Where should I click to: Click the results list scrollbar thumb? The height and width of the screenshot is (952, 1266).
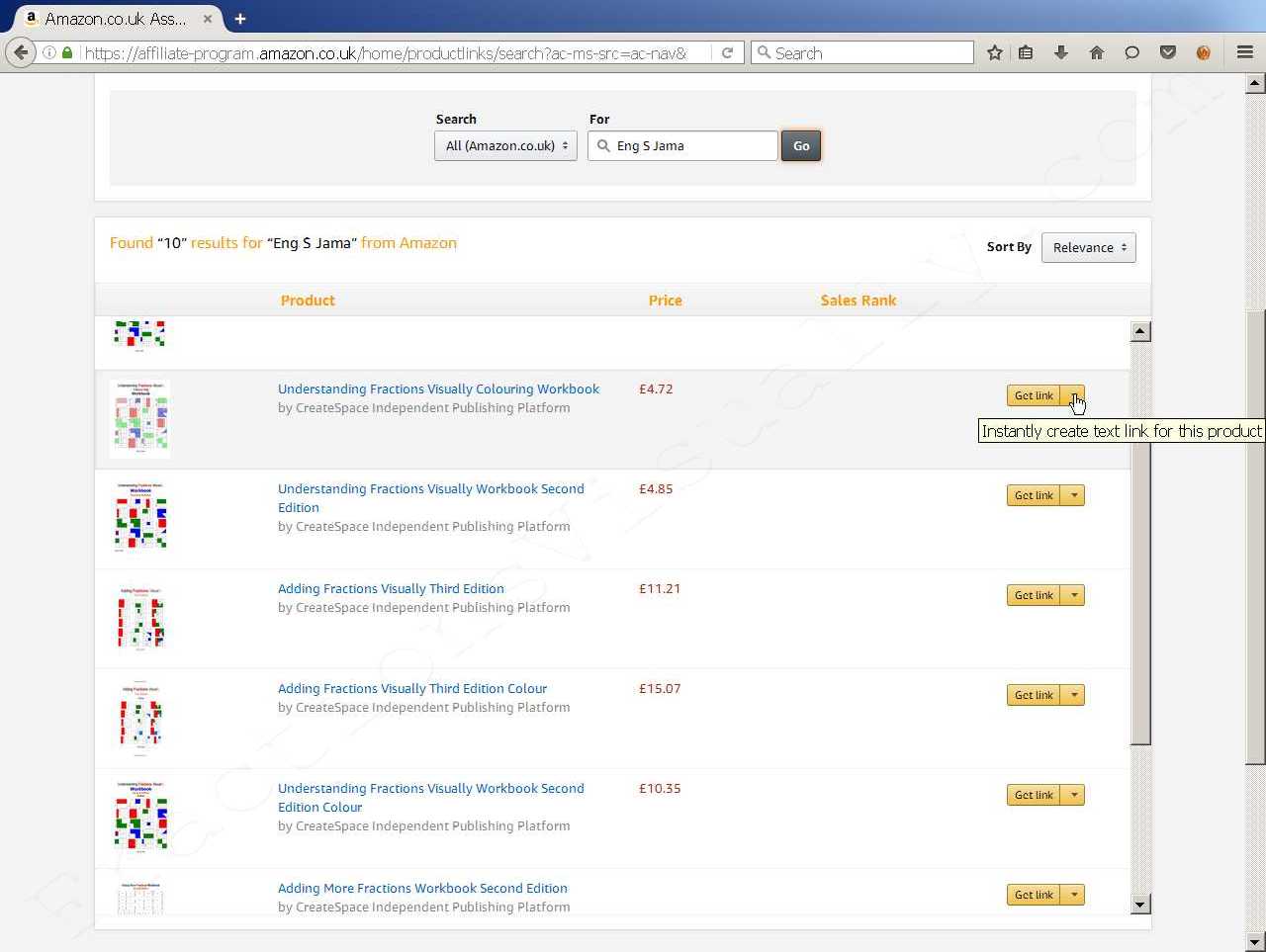(1140, 543)
